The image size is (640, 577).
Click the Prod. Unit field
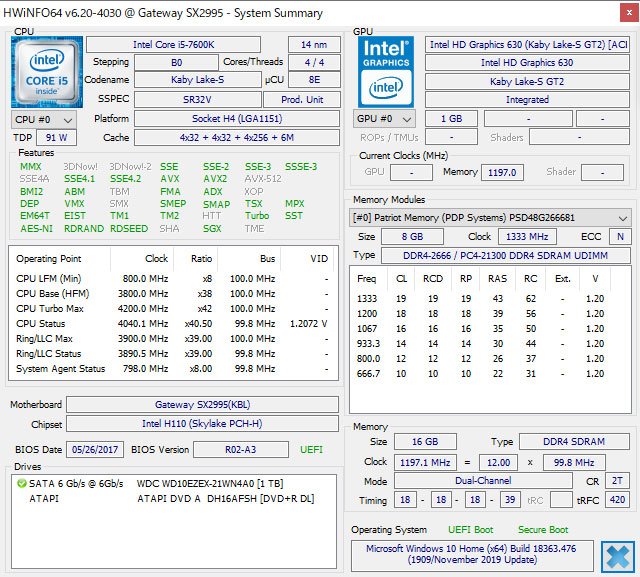point(302,99)
